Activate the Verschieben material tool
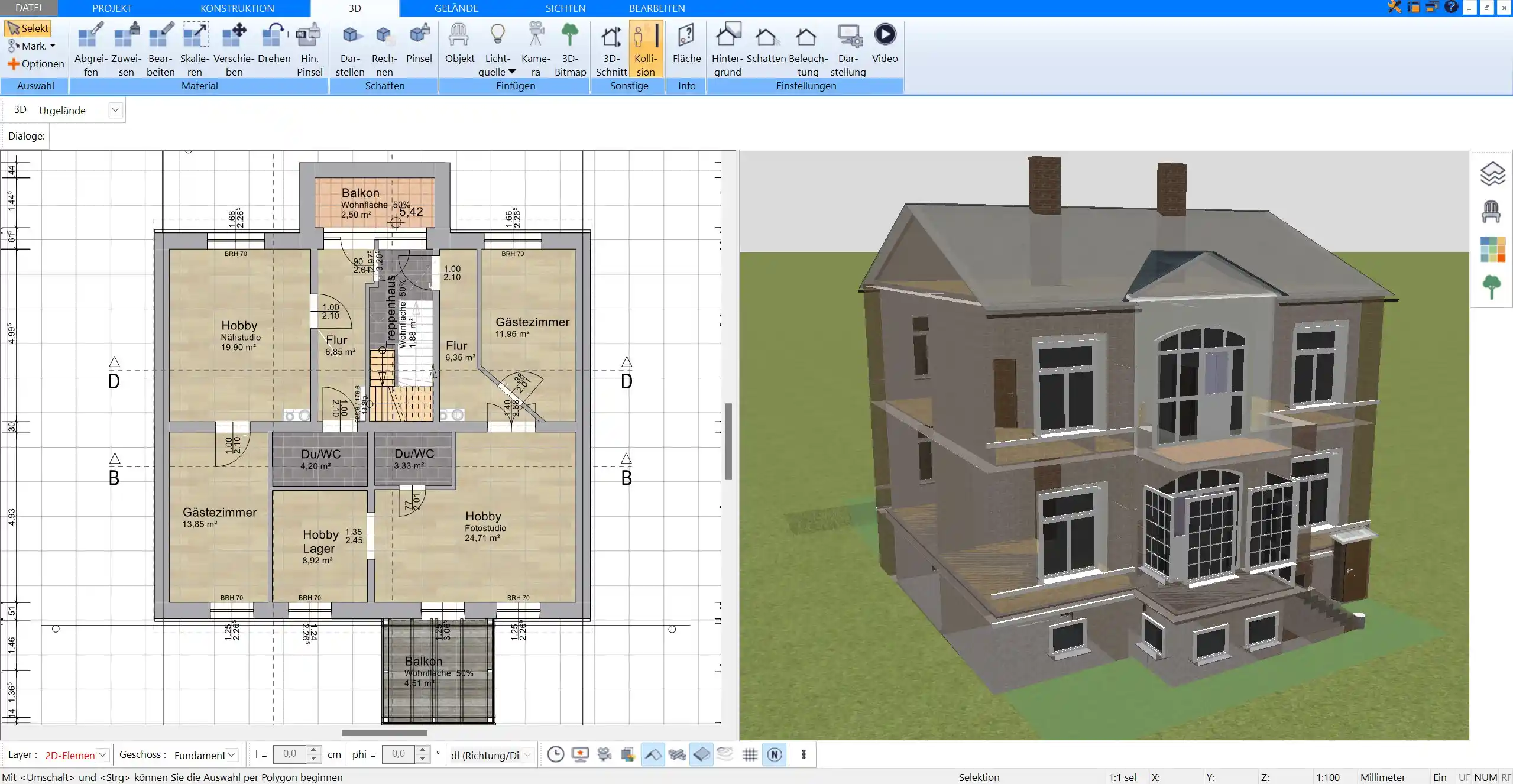The height and width of the screenshot is (784, 1513). 234,49
